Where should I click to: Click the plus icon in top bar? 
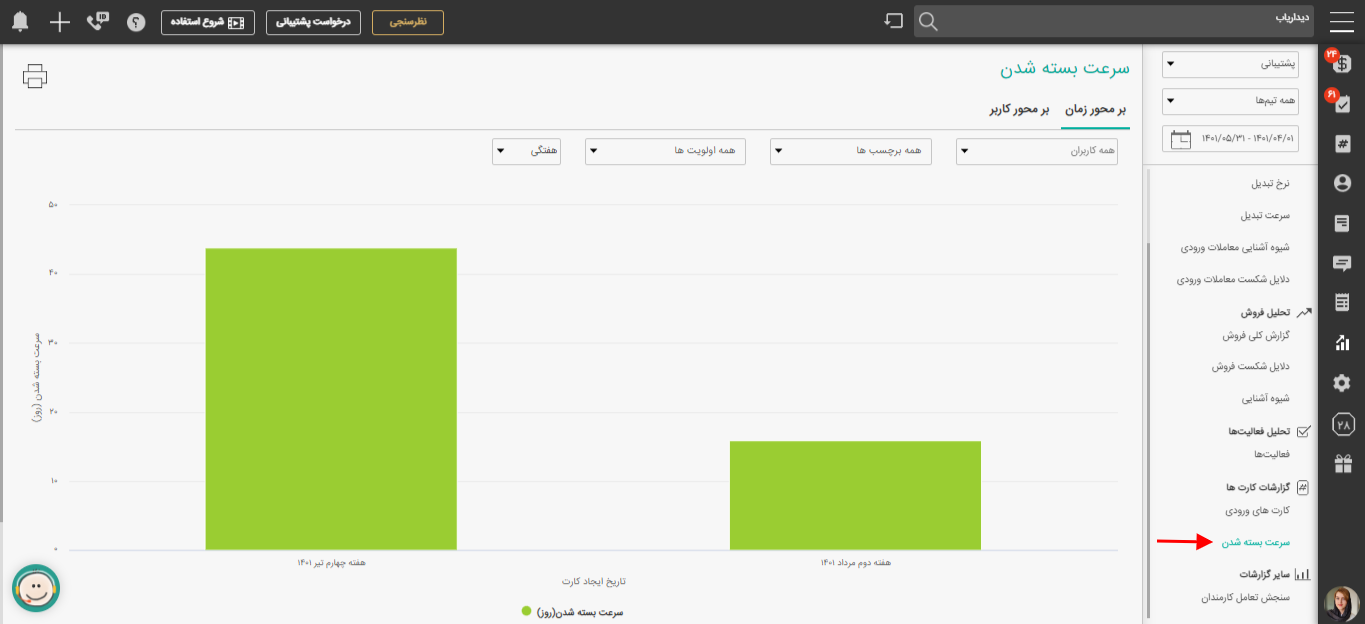(60, 22)
